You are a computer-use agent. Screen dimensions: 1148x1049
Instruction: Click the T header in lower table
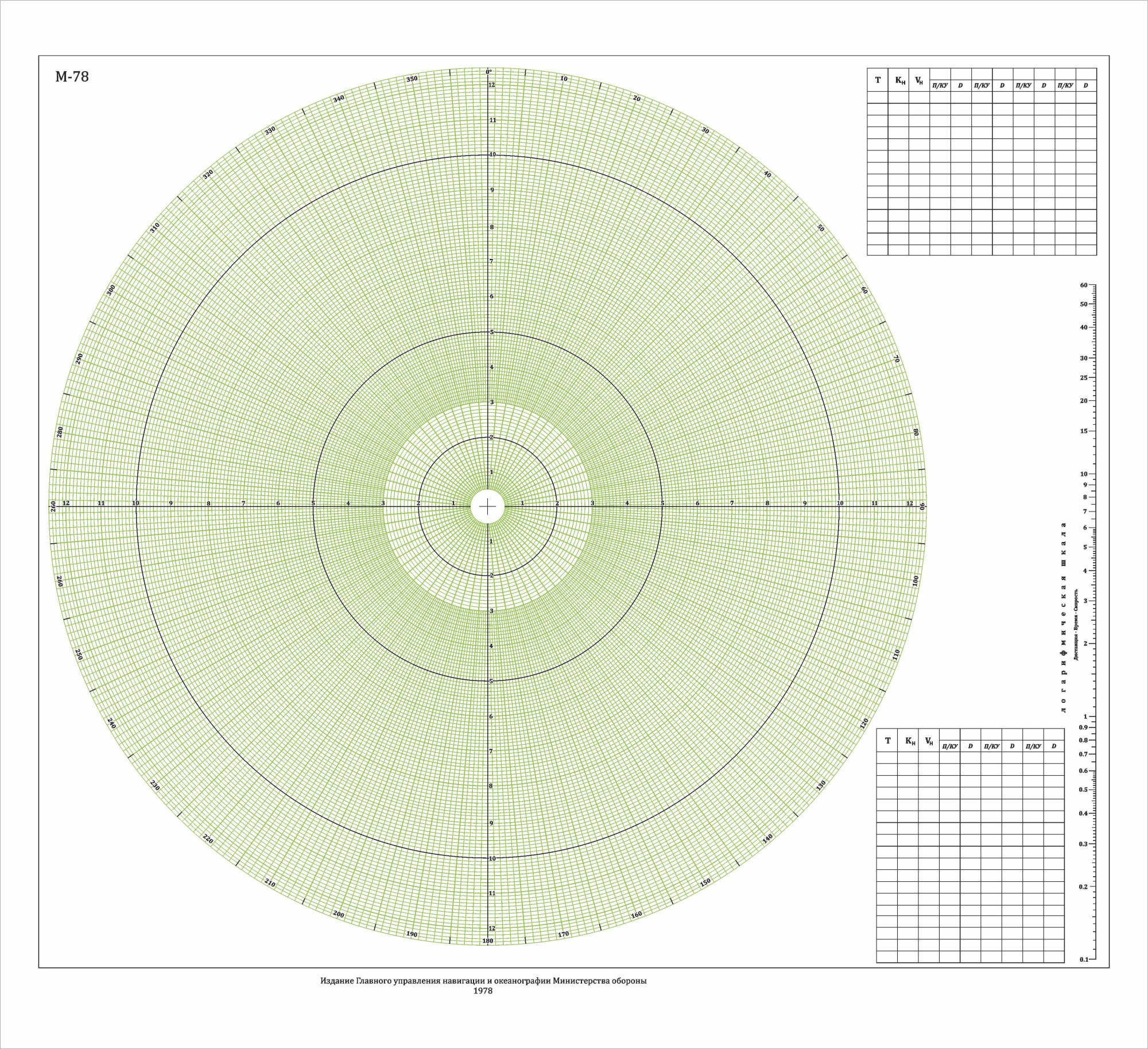coord(887,741)
